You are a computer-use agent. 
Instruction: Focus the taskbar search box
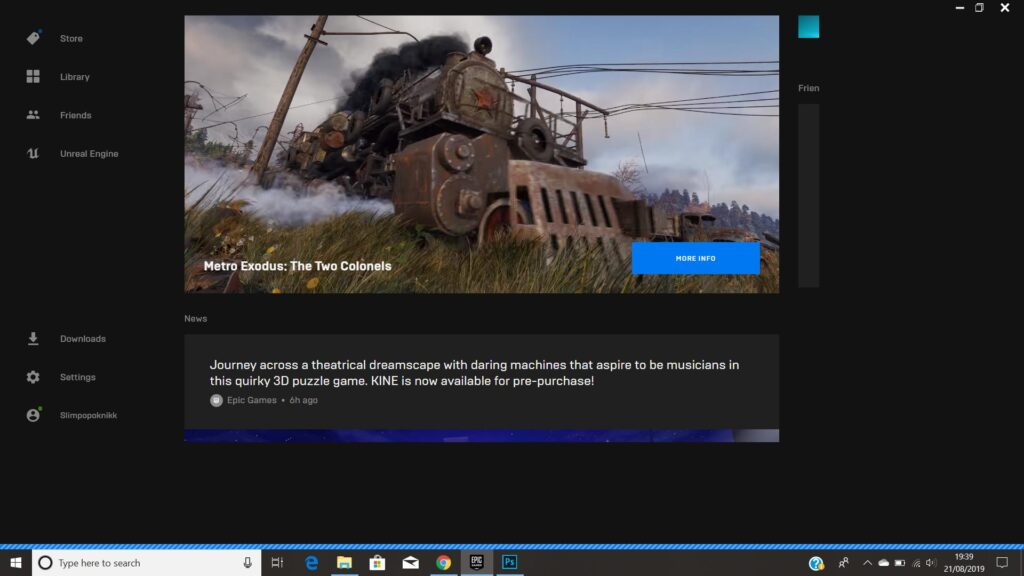coord(146,563)
